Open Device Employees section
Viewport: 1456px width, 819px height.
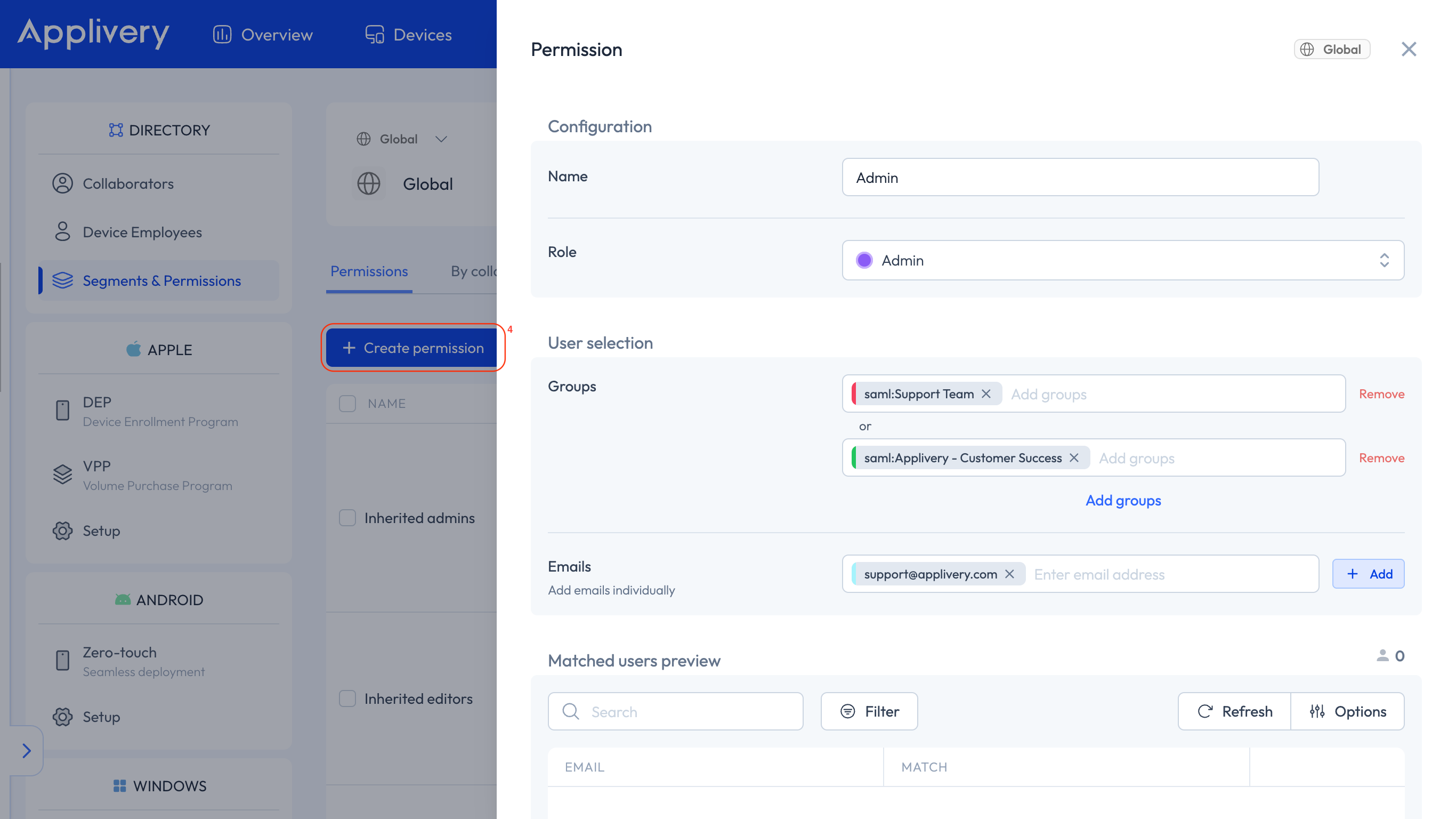coord(142,232)
